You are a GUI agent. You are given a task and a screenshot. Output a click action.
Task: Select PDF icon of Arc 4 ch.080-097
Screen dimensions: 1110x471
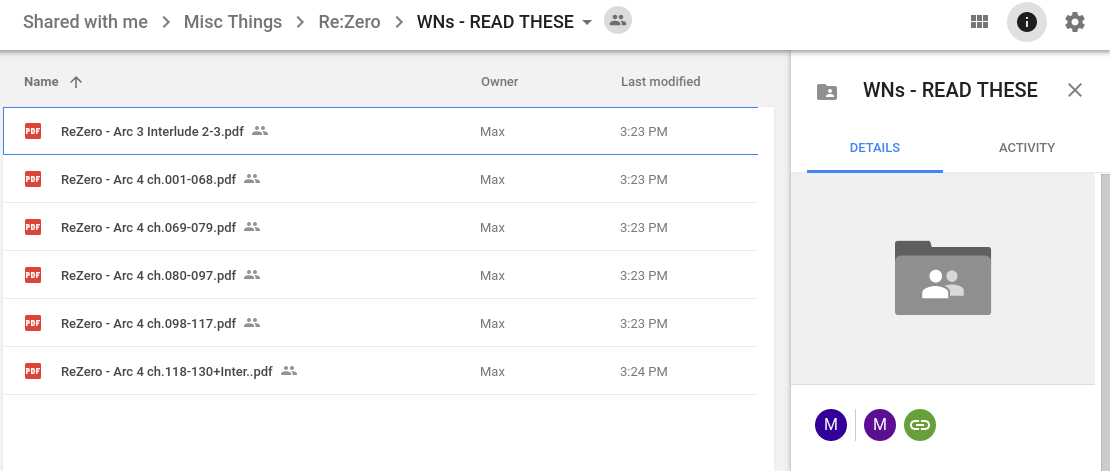tap(33, 275)
